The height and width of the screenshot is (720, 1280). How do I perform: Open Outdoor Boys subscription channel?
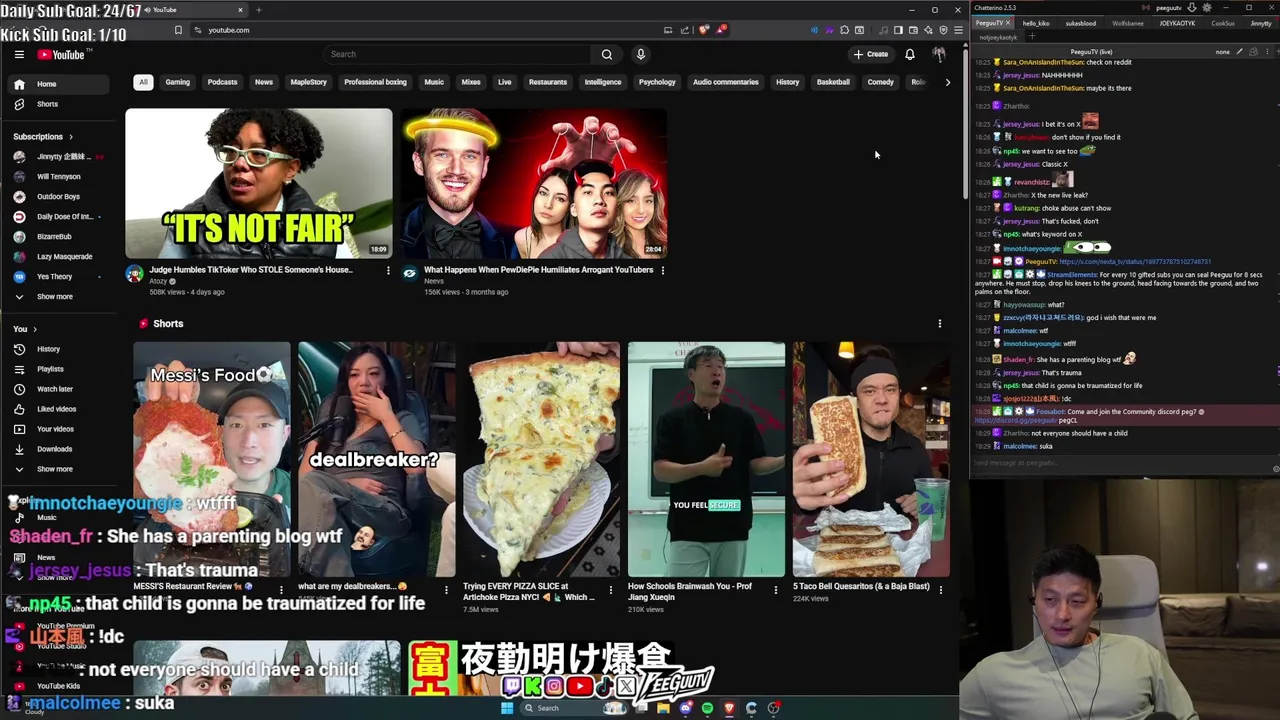[58, 197]
